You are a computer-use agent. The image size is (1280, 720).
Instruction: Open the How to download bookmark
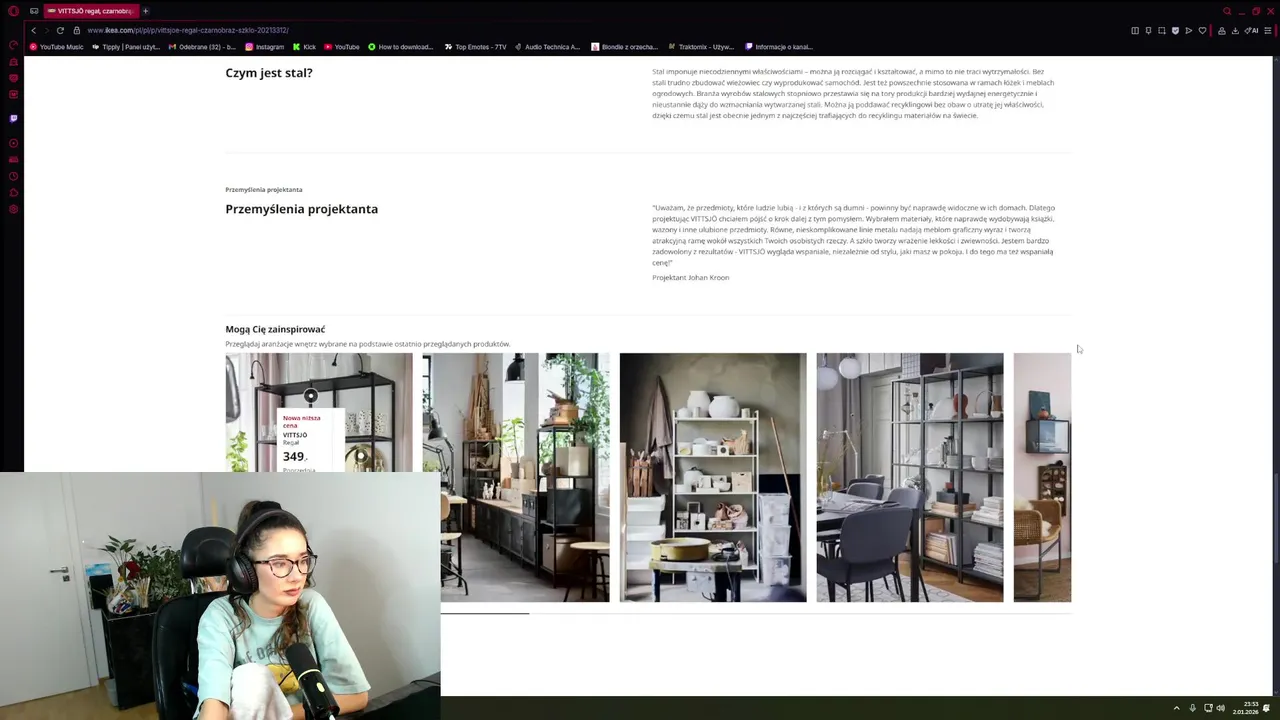click(x=400, y=47)
